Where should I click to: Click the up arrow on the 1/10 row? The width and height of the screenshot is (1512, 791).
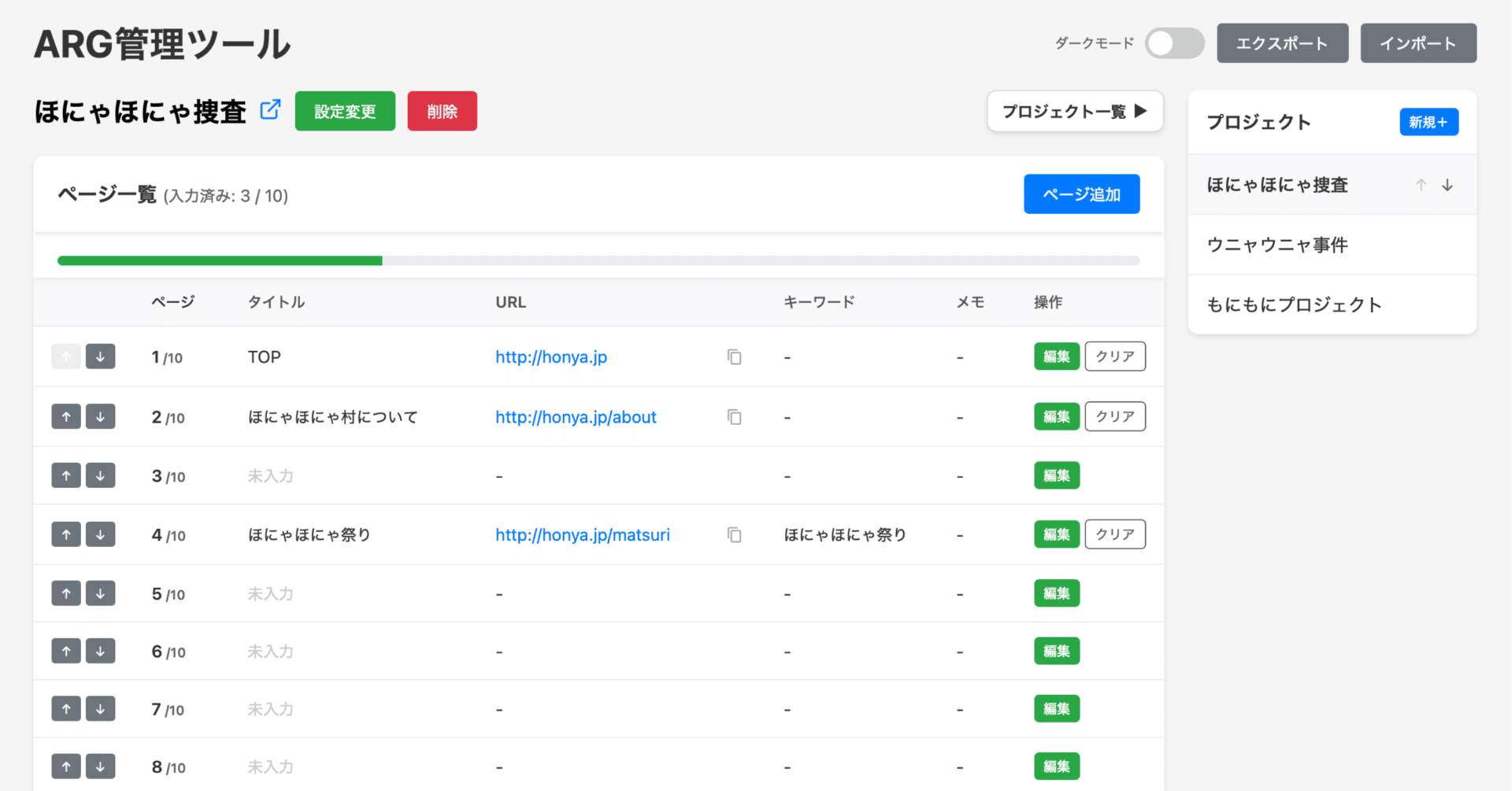tap(66, 357)
